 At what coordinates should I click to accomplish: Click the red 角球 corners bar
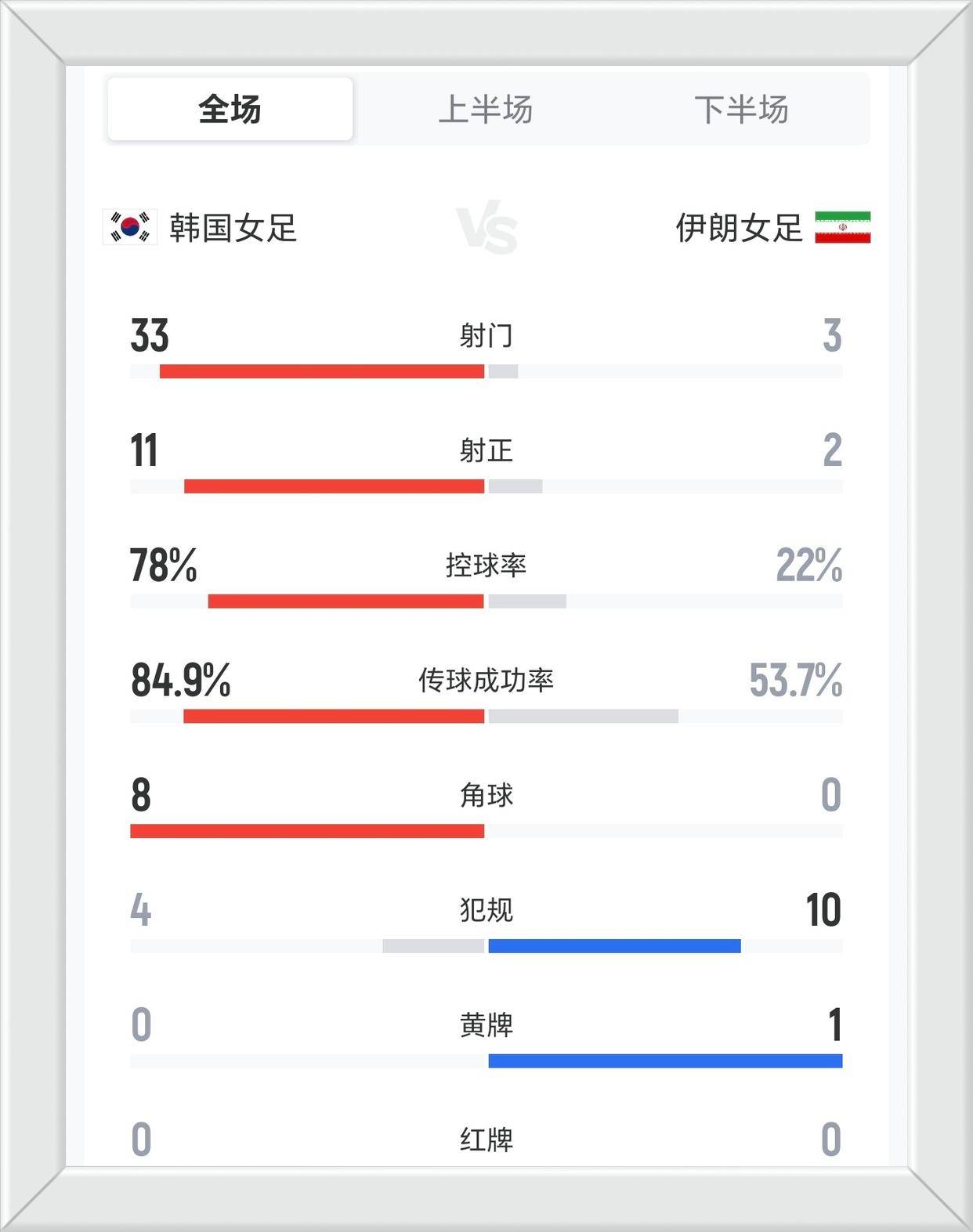tap(307, 831)
